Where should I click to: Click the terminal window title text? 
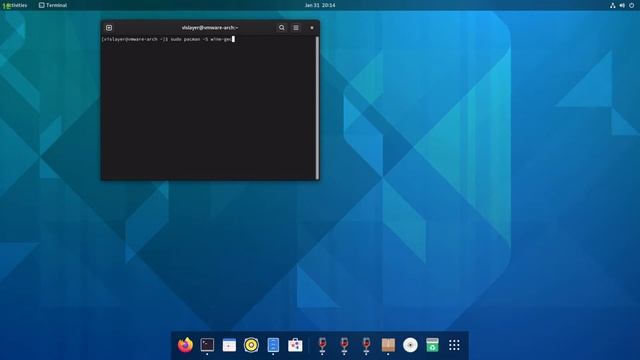[x=210, y=28]
